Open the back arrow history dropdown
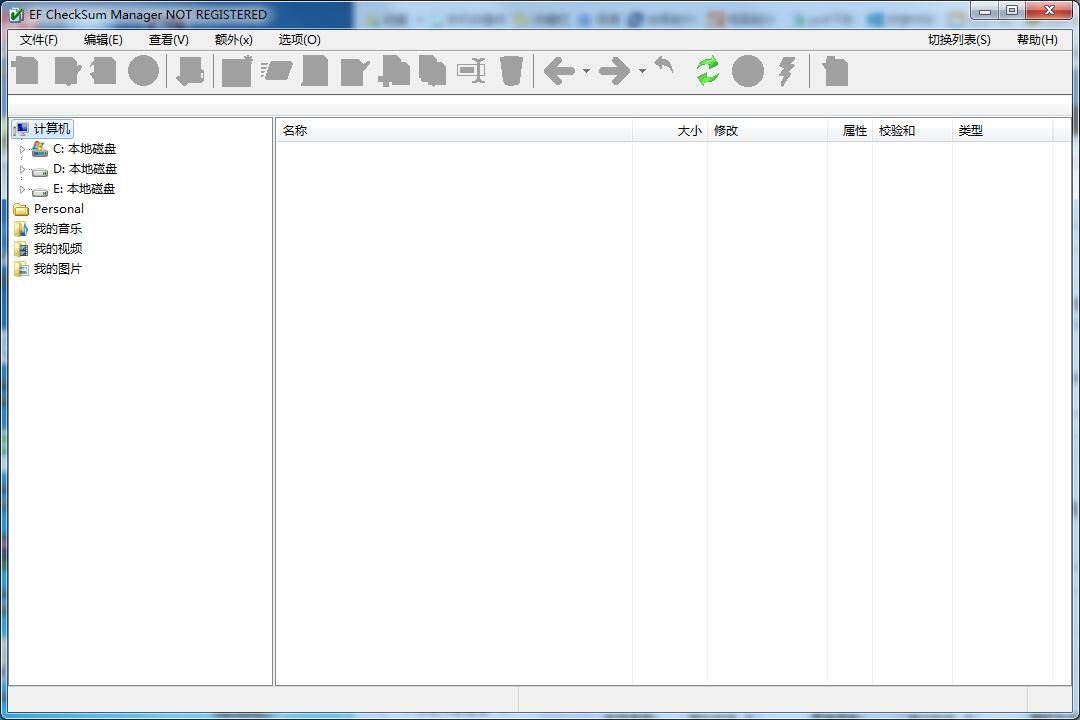1080x720 pixels. coord(587,71)
